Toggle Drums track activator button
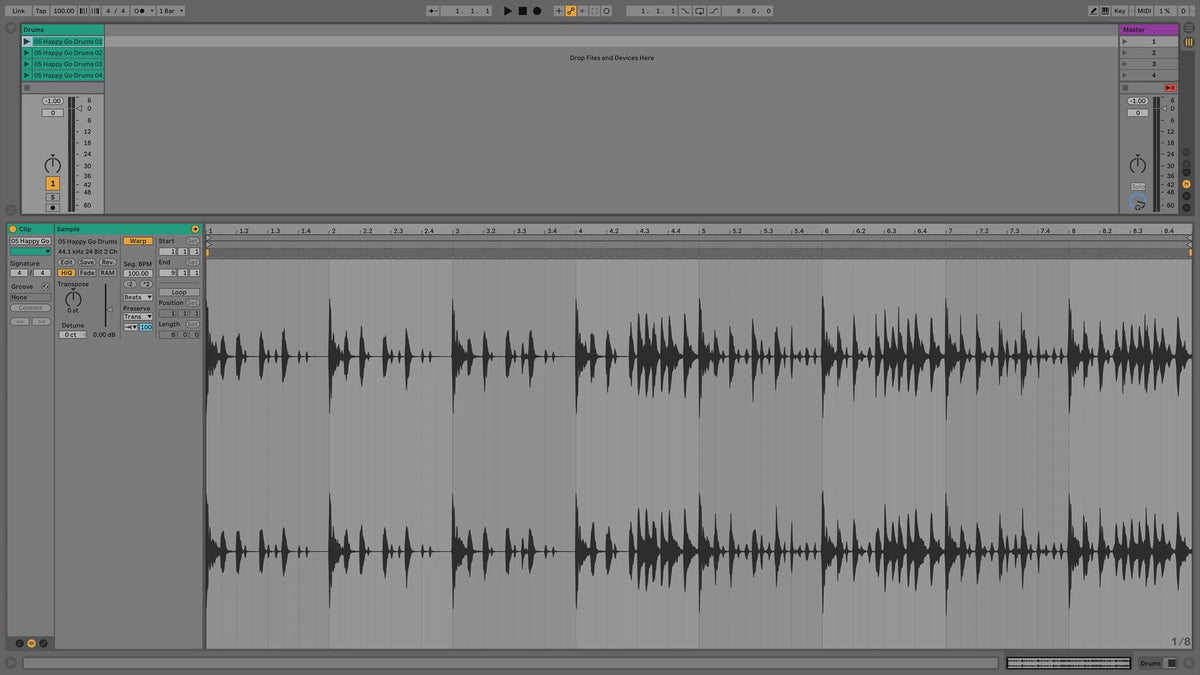Image resolution: width=1200 pixels, height=675 pixels. (x=53, y=184)
